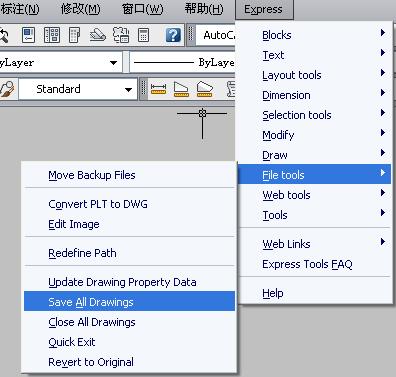Open the 帮助(H) menu
The height and width of the screenshot is (377, 396).
(204, 9)
